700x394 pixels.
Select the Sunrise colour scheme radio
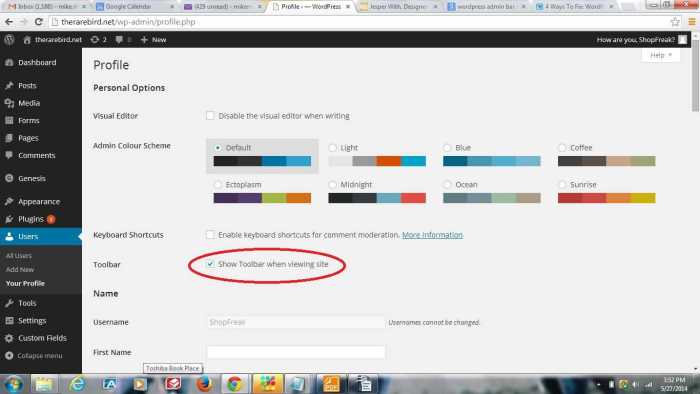(562, 184)
